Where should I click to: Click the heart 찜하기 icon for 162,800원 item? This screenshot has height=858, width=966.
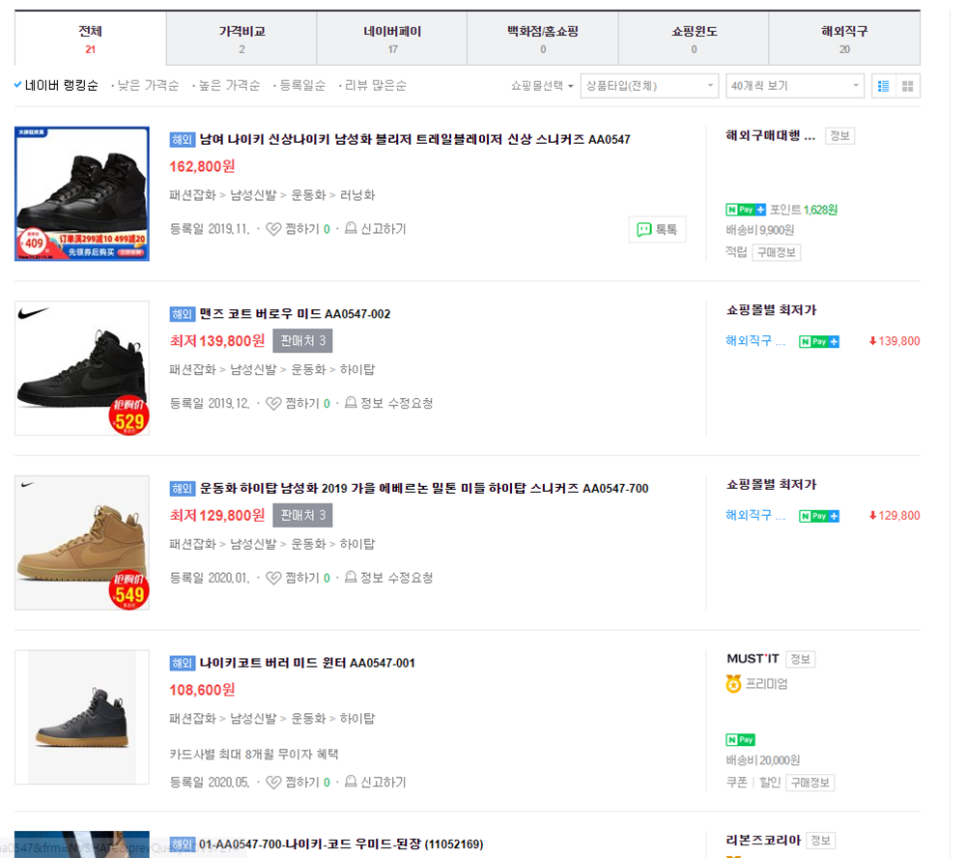273,229
